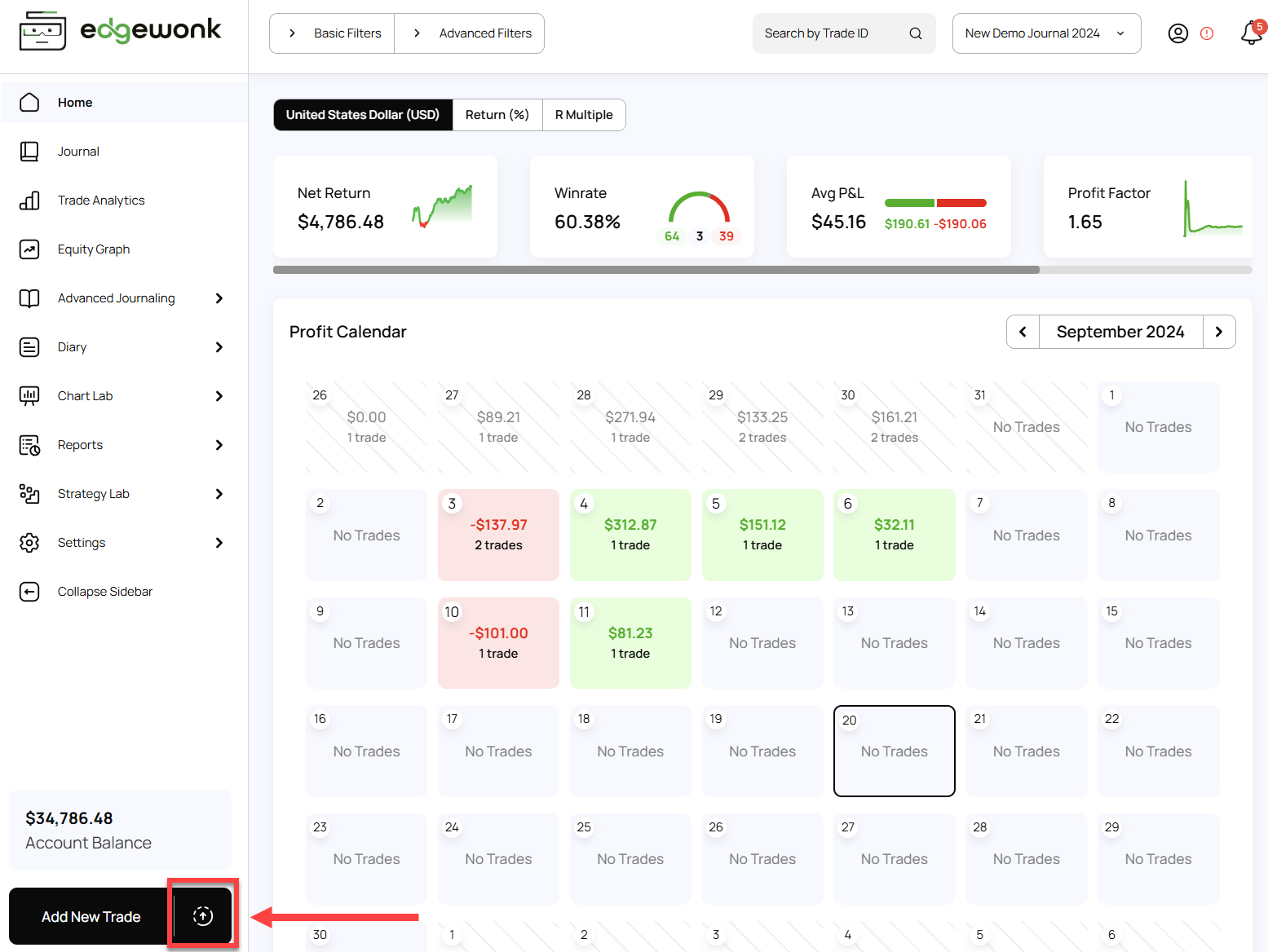Image resolution: width=1268 pixels, height=952 pixels.
Task: Expand the Basic Filters panel
Action: click(333, 33)
